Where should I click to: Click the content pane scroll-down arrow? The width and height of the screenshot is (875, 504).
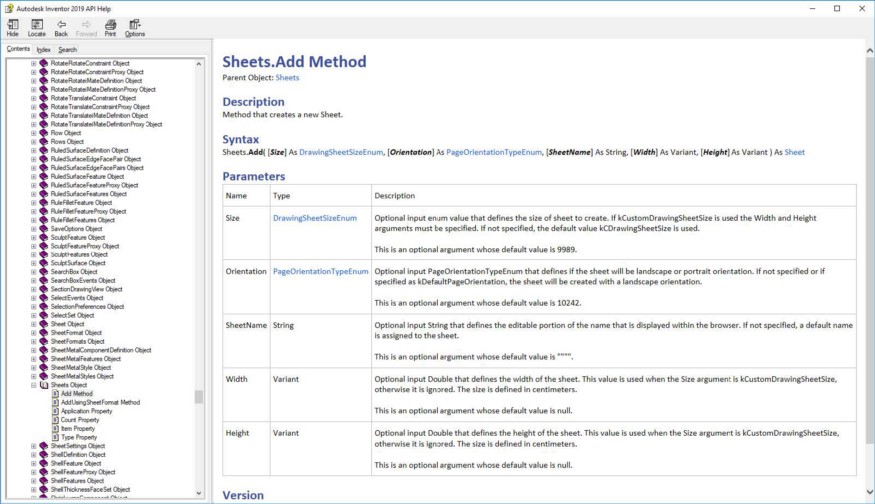pyautogui.click(x=869, y=492)
